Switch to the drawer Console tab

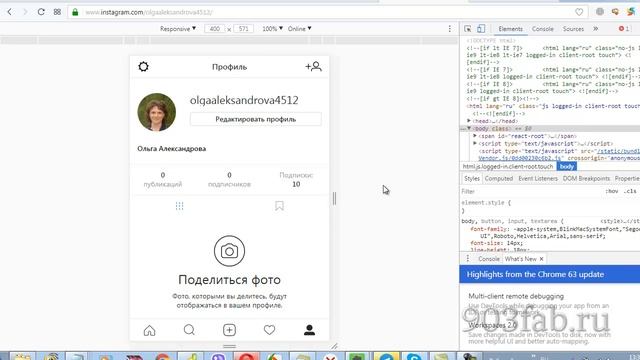coord(489,259)
